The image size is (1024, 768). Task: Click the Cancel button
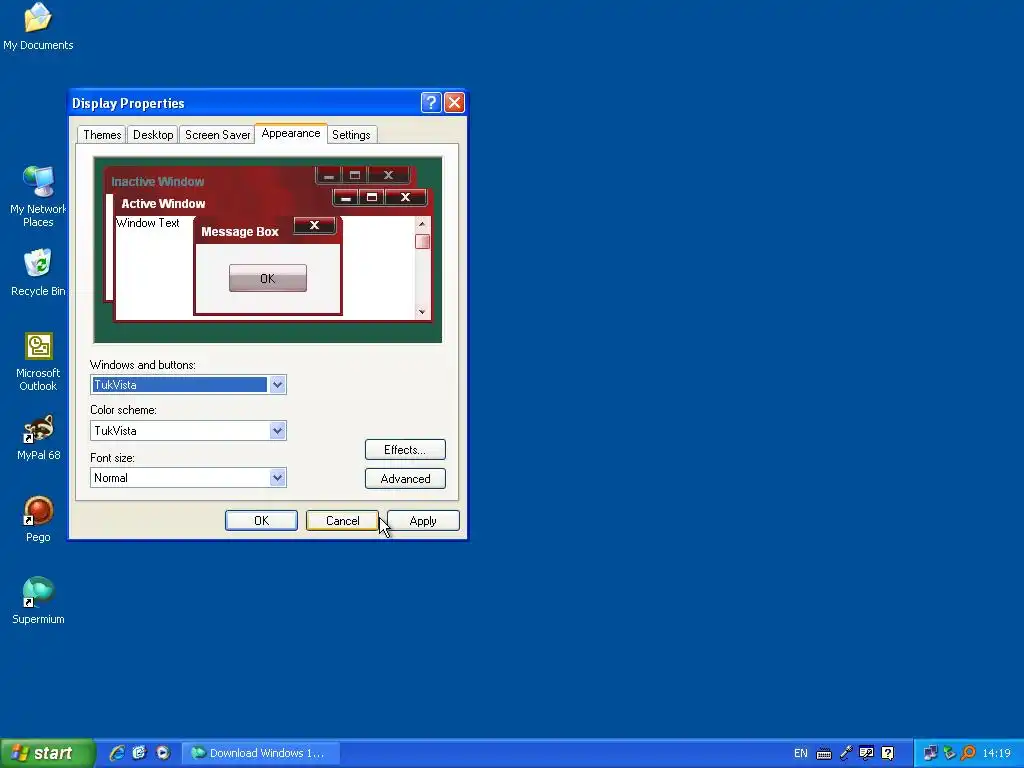pyautogui.click(x=342, y=520)
